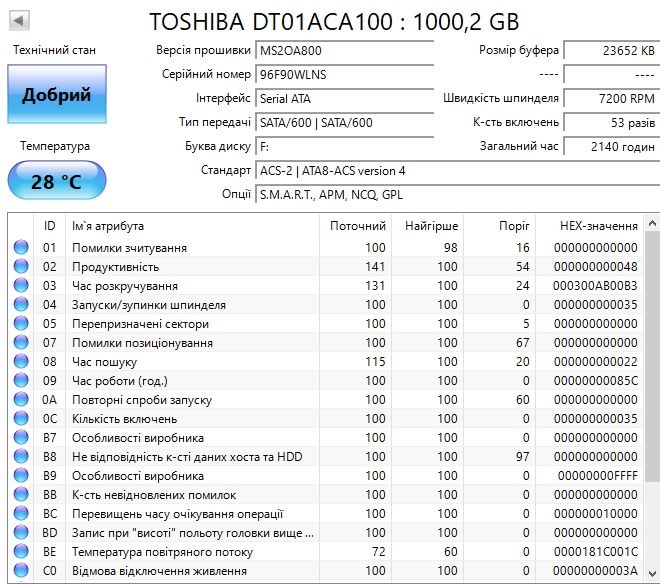Click status orb for attribute B8
660x584 pixels.
click(x=21, y=456)
